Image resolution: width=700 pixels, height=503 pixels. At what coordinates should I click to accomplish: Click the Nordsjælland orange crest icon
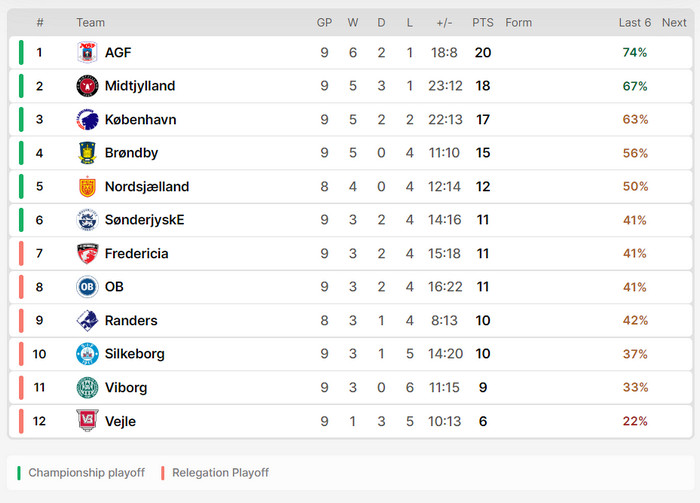[88, 187]
